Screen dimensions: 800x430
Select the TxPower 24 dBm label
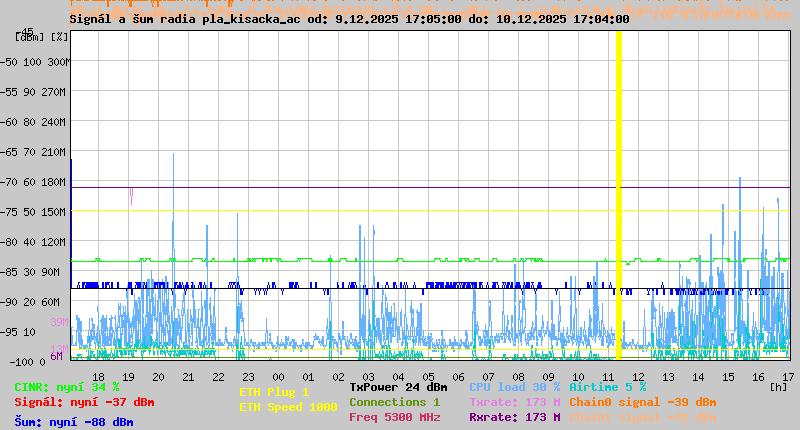(x=398, y=387)
